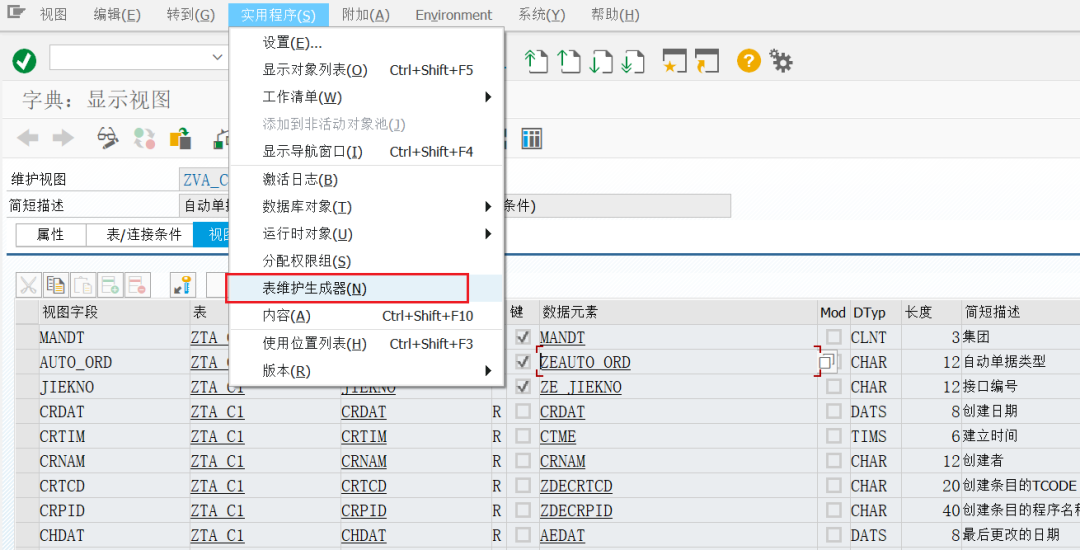Click the Paste icon above field table
The height and width of the screenshot is (550, 1080).
(x=83, y=284)
